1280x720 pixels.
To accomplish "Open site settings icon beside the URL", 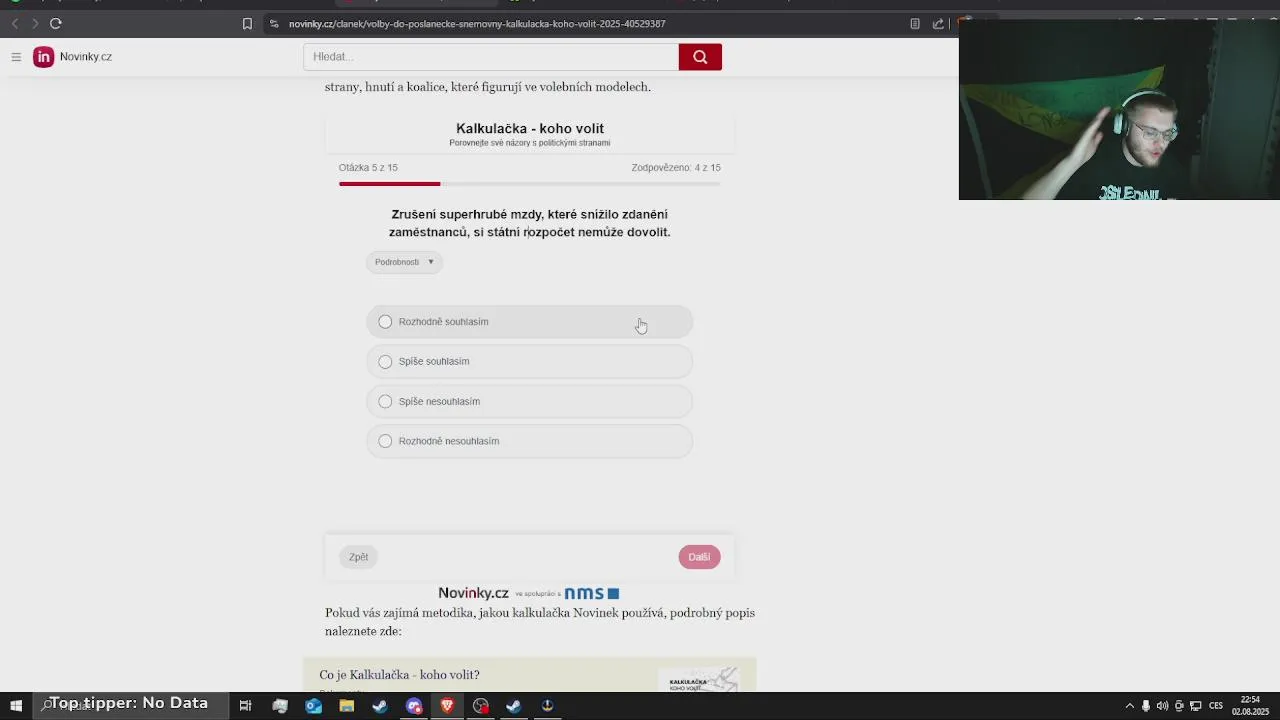I will point(274,24).
